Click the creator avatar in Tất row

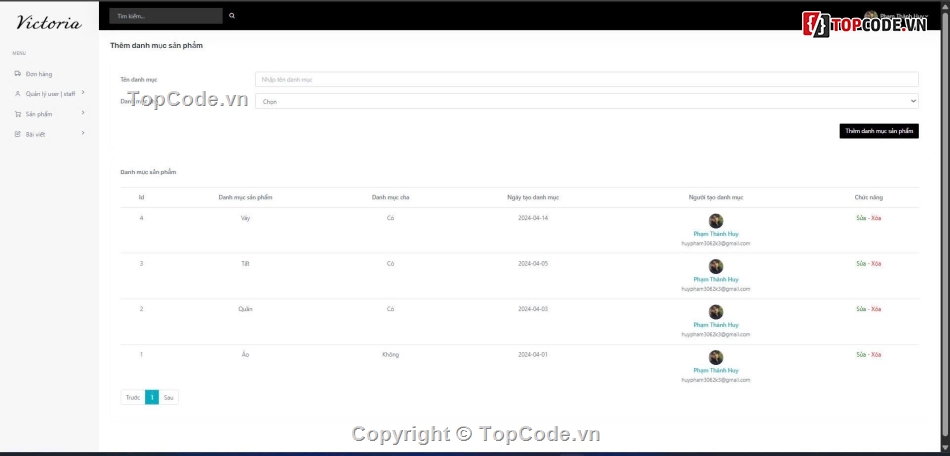pyautogui.click(x=716, y=266)
